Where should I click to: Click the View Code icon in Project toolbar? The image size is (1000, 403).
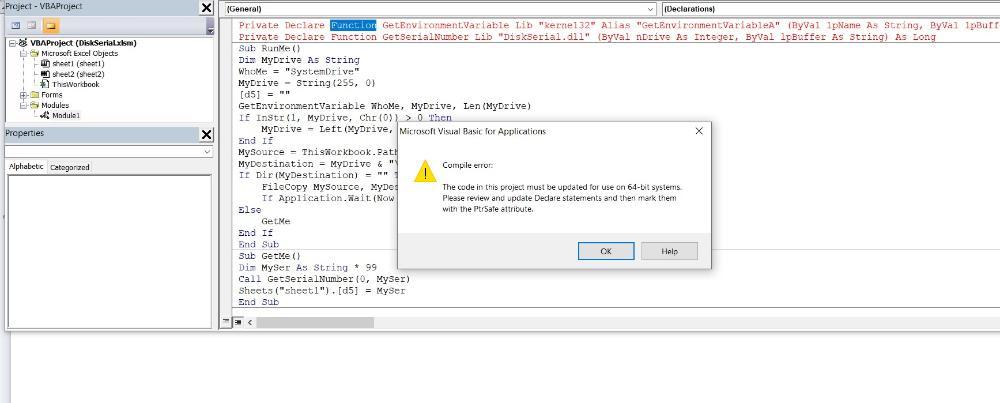pyautogui.click(x=15, y=26)
